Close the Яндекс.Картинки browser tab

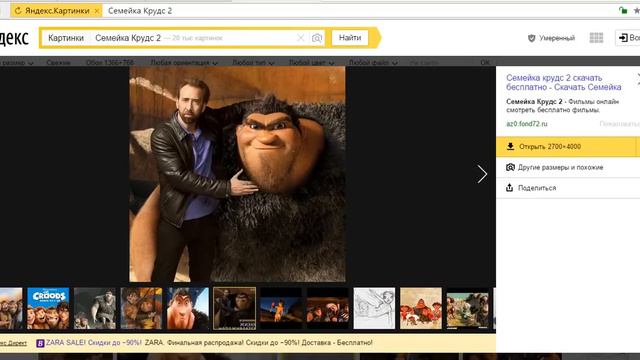point(97,11)
